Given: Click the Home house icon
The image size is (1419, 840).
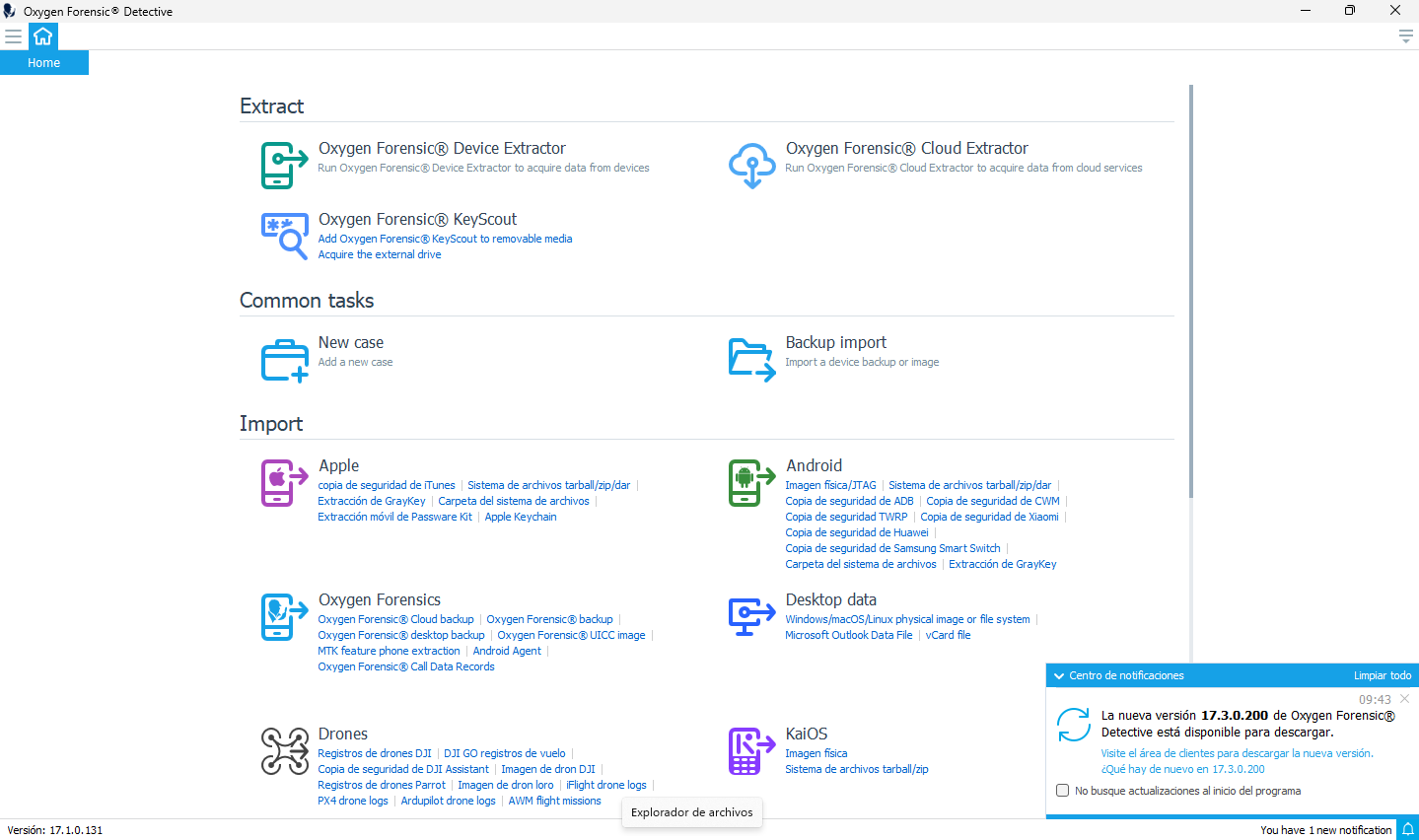Looking at the screenshot, I should [x=42, y=36].
